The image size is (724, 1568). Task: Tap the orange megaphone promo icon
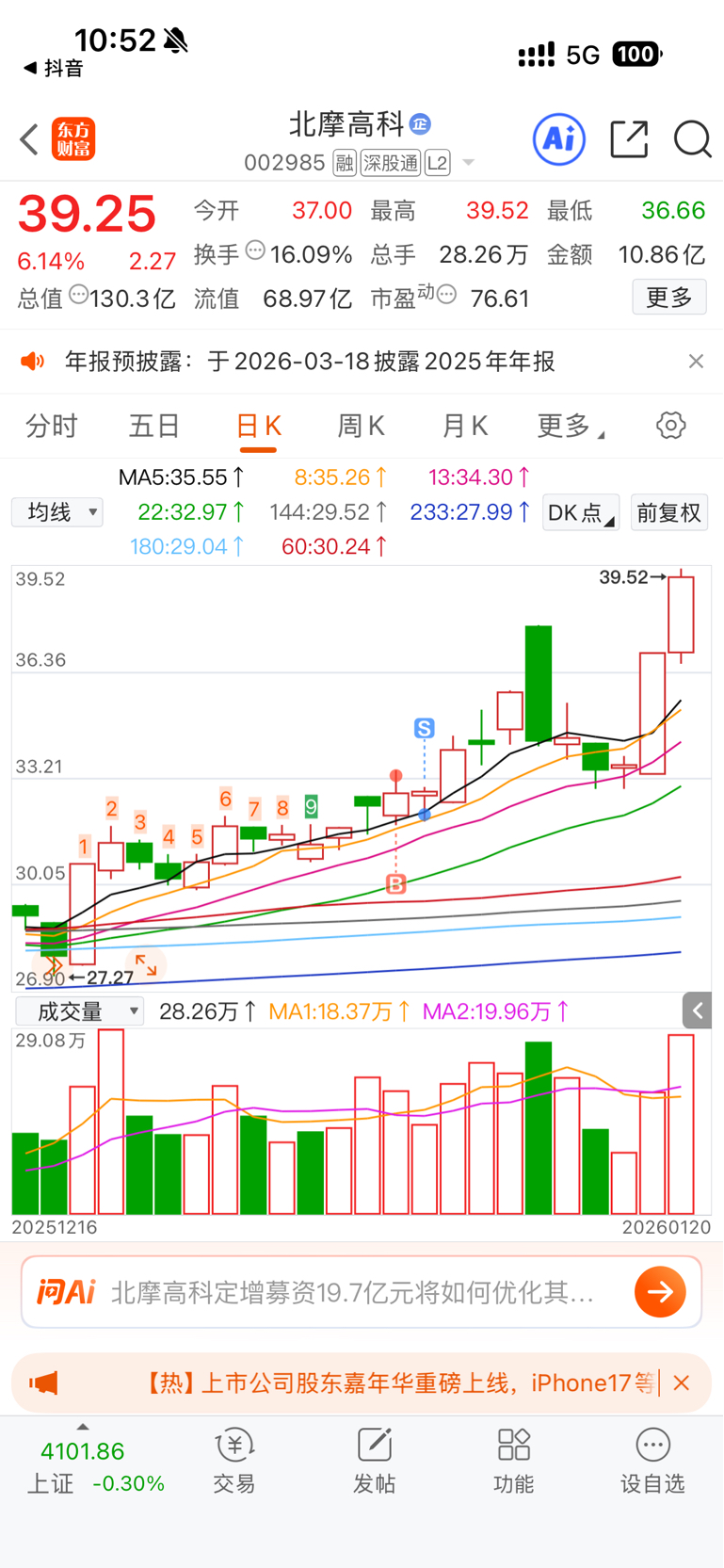[43, 1382]
